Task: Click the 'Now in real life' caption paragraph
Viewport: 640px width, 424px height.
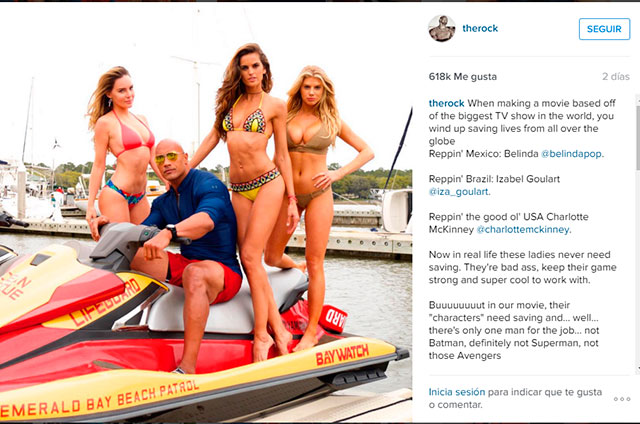Action: [x=522, y=267]
